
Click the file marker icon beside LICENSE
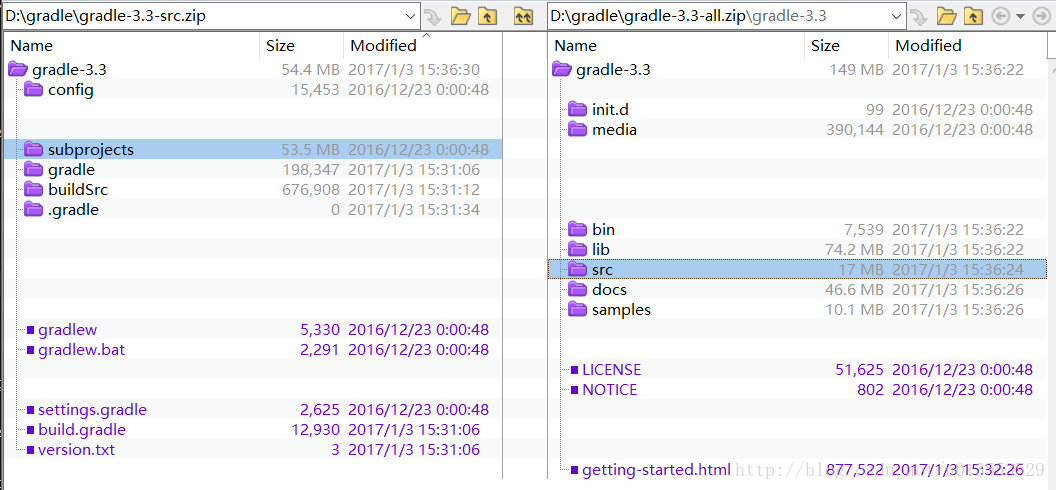click(x=574, y=370)
